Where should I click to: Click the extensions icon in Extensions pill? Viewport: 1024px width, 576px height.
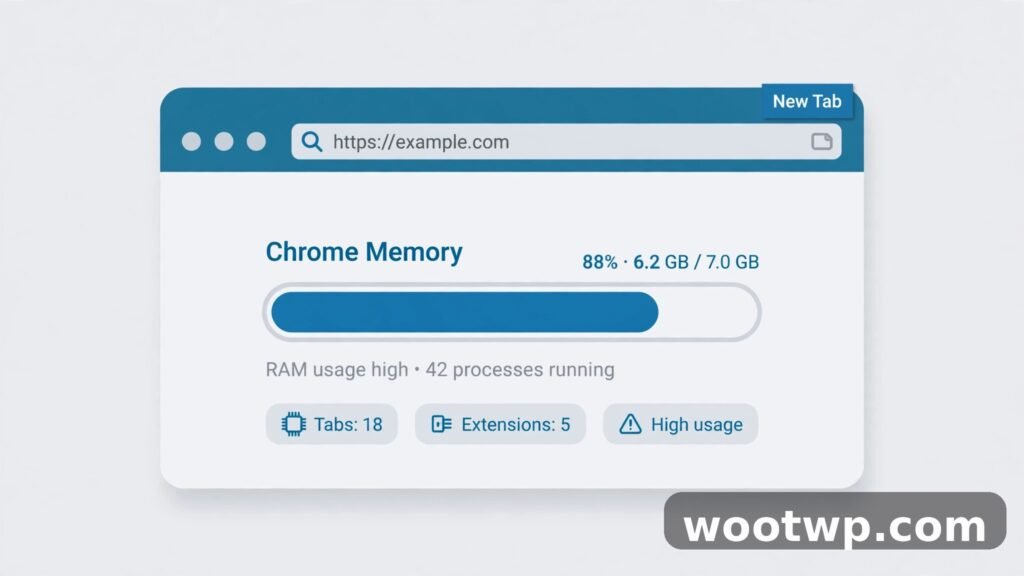click(x=441, y=424)
